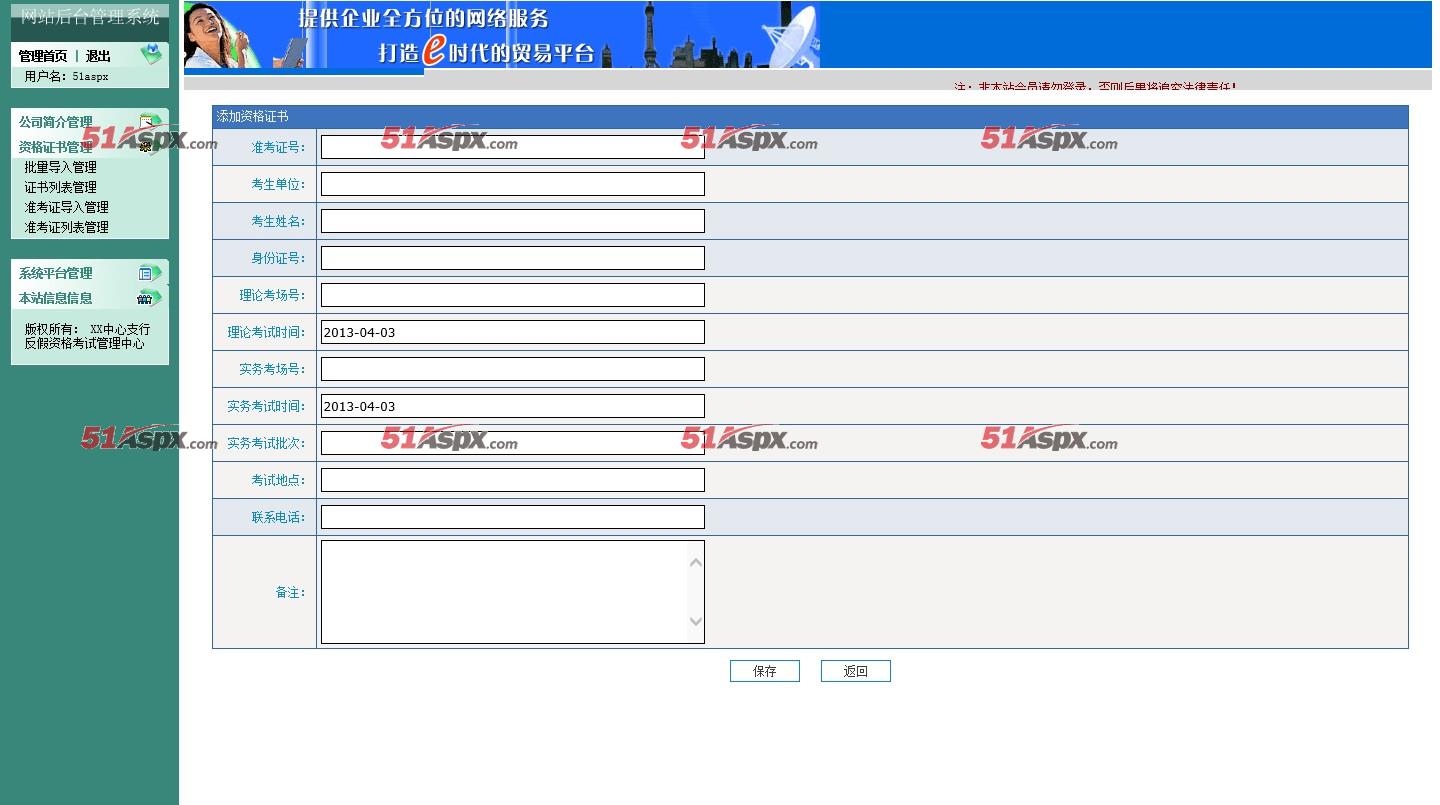
Task: Log out via the 退出 link
Action: point(98,56)
